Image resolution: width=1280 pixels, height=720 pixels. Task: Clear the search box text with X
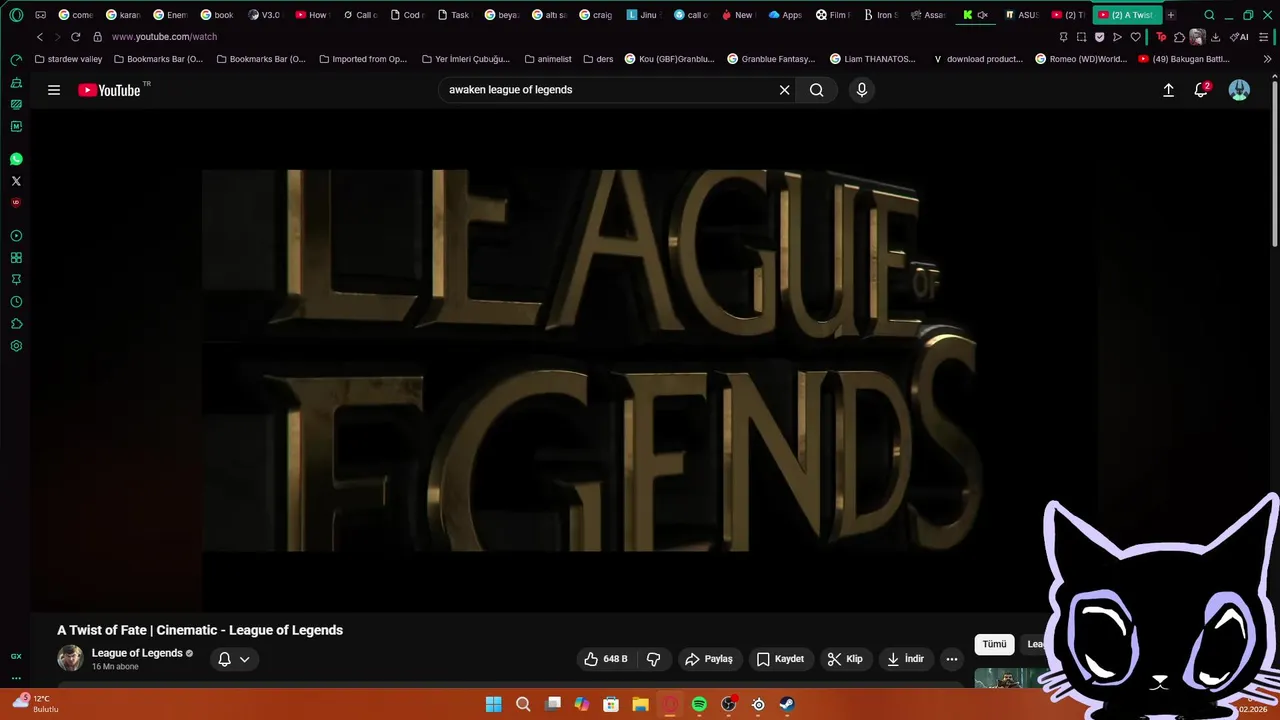click(x=785, y=90)
